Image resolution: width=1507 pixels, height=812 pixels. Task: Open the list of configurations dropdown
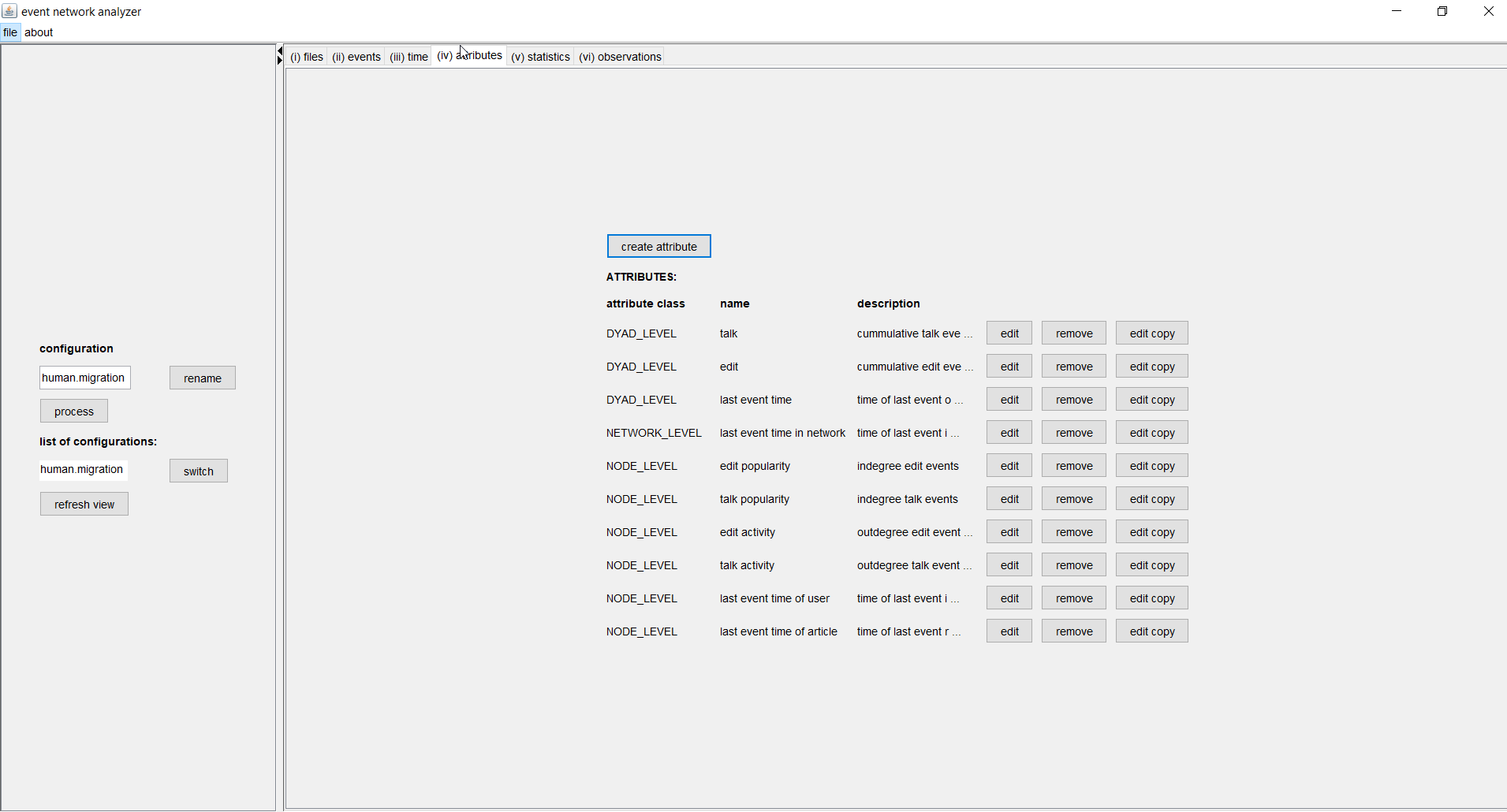pyautogui.click(x=83, y=470)
